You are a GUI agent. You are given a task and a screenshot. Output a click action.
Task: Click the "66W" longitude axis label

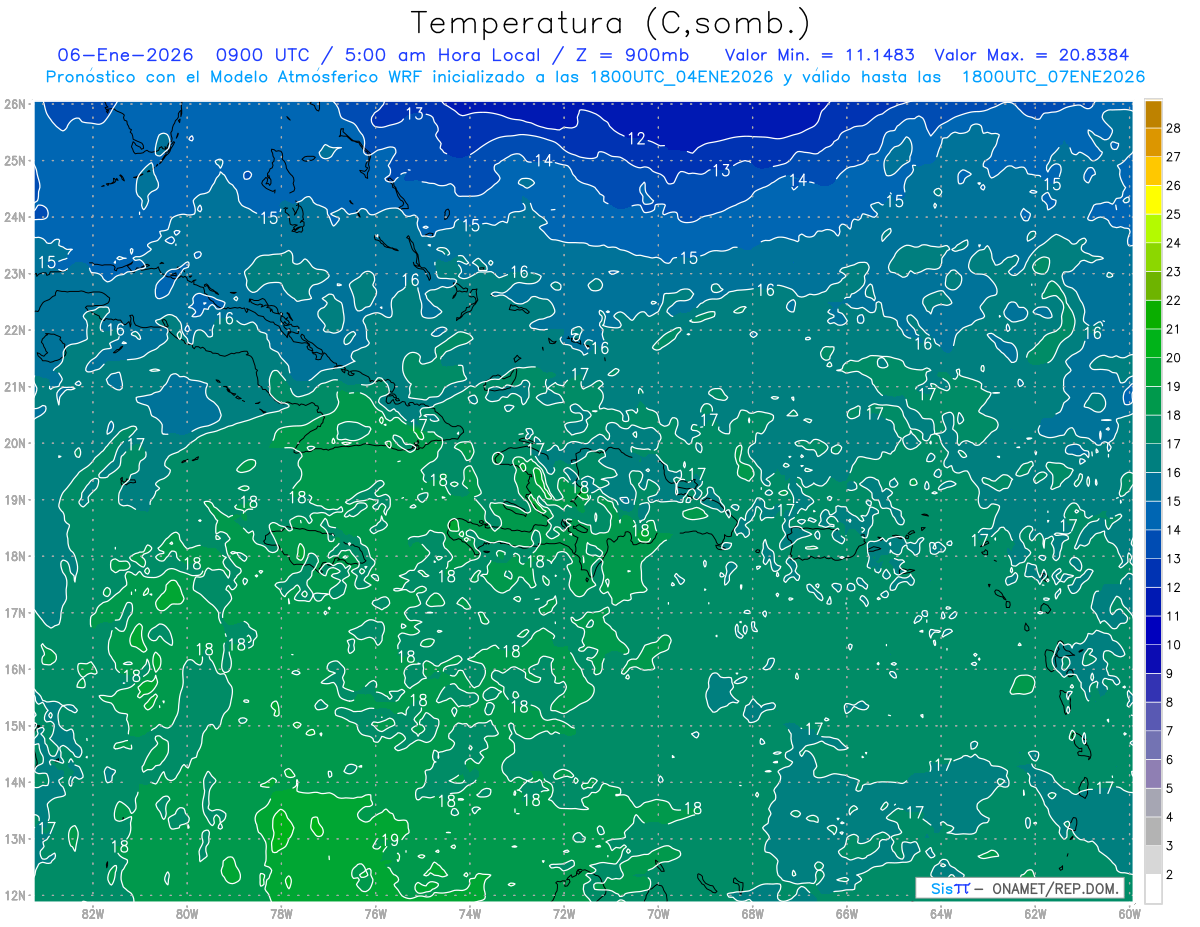[x=846, y=914]
